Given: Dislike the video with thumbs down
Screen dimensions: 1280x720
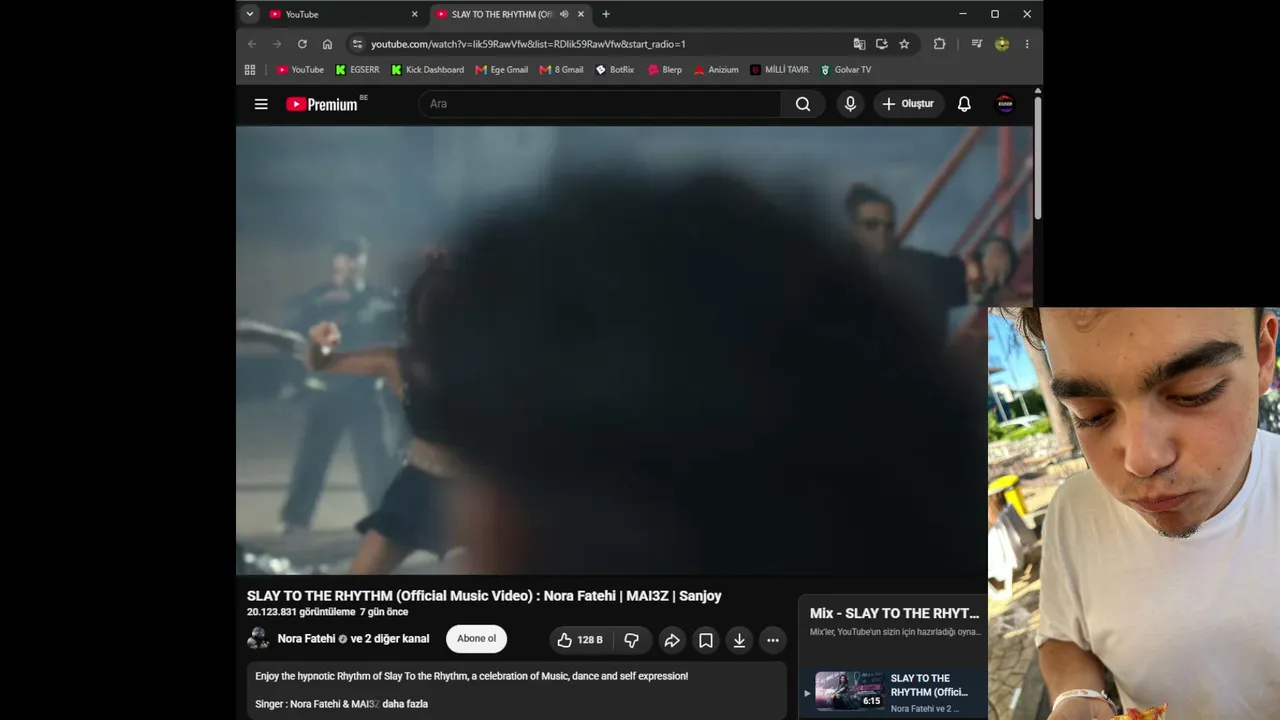Looking at the screenshot, I should pyautogui.click(x=632, y=640).
